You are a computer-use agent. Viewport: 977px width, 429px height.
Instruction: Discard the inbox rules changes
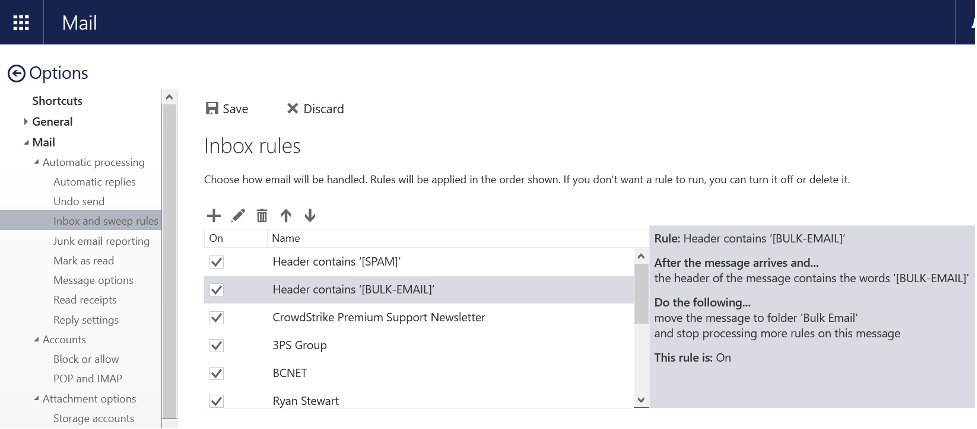[x=315, y=109]
